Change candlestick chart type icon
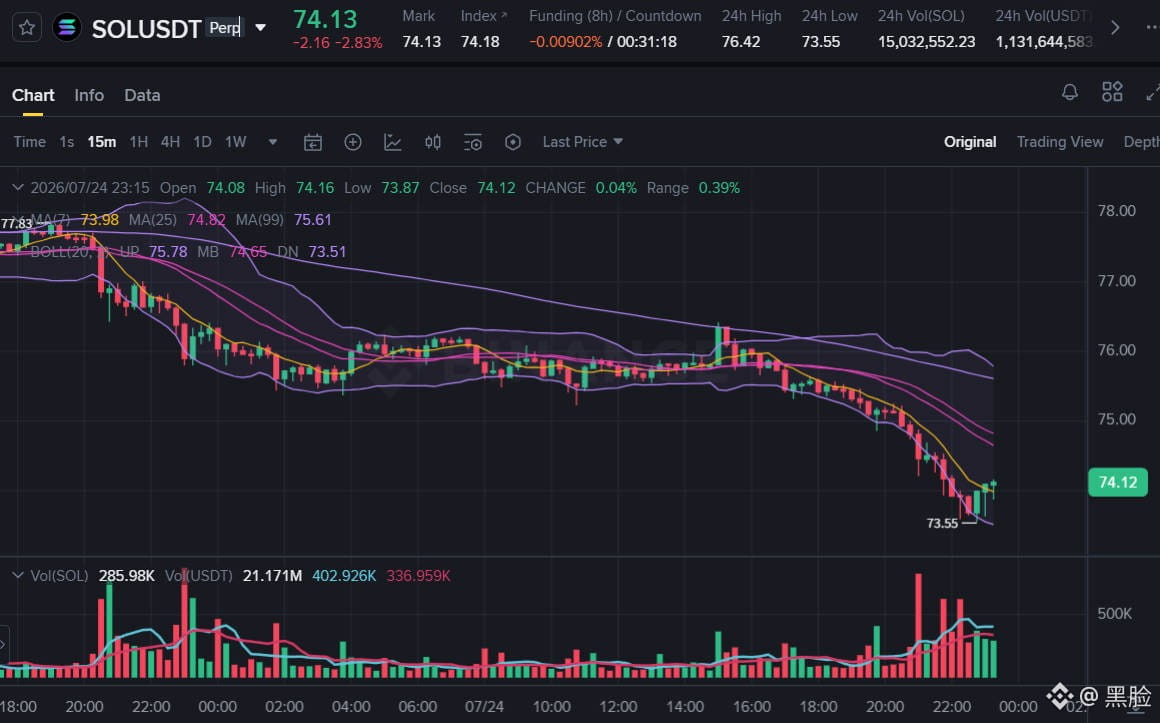 433,142
